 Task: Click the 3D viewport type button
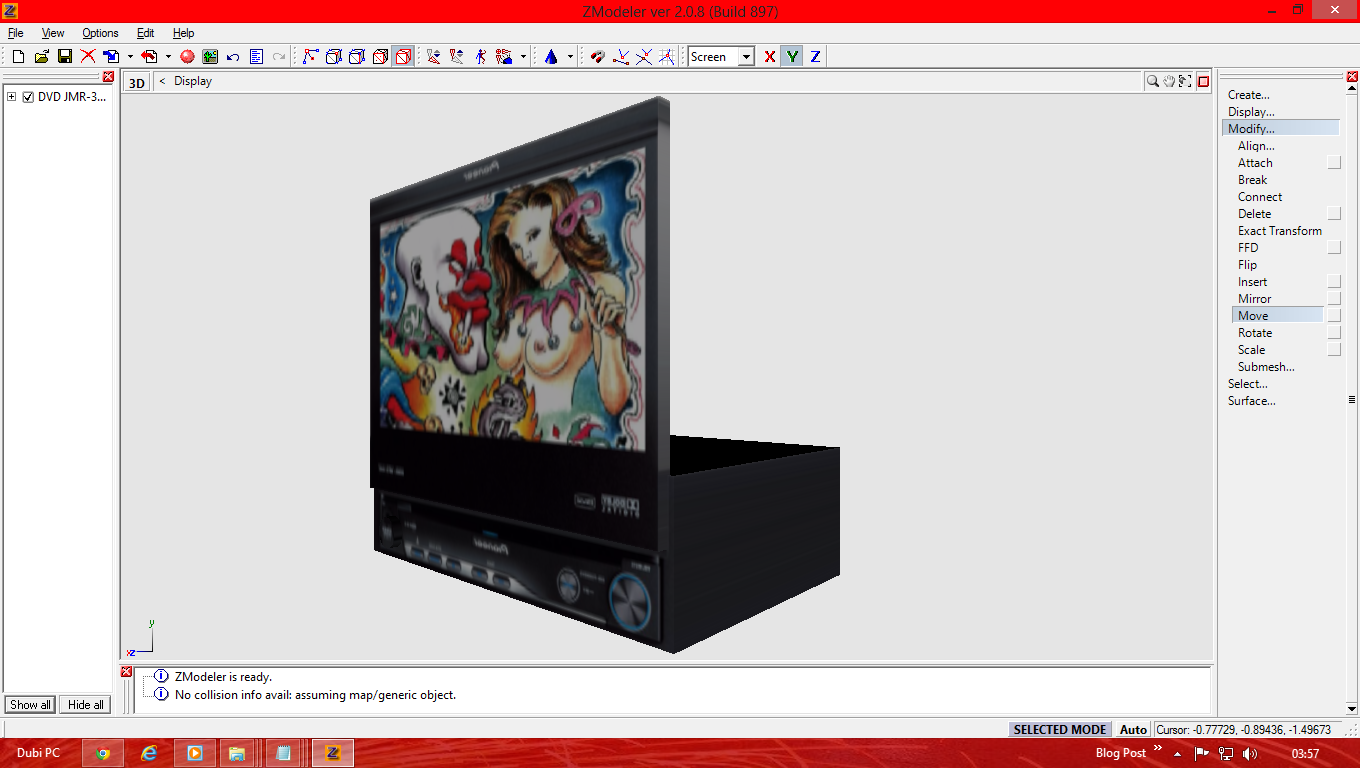137,82
